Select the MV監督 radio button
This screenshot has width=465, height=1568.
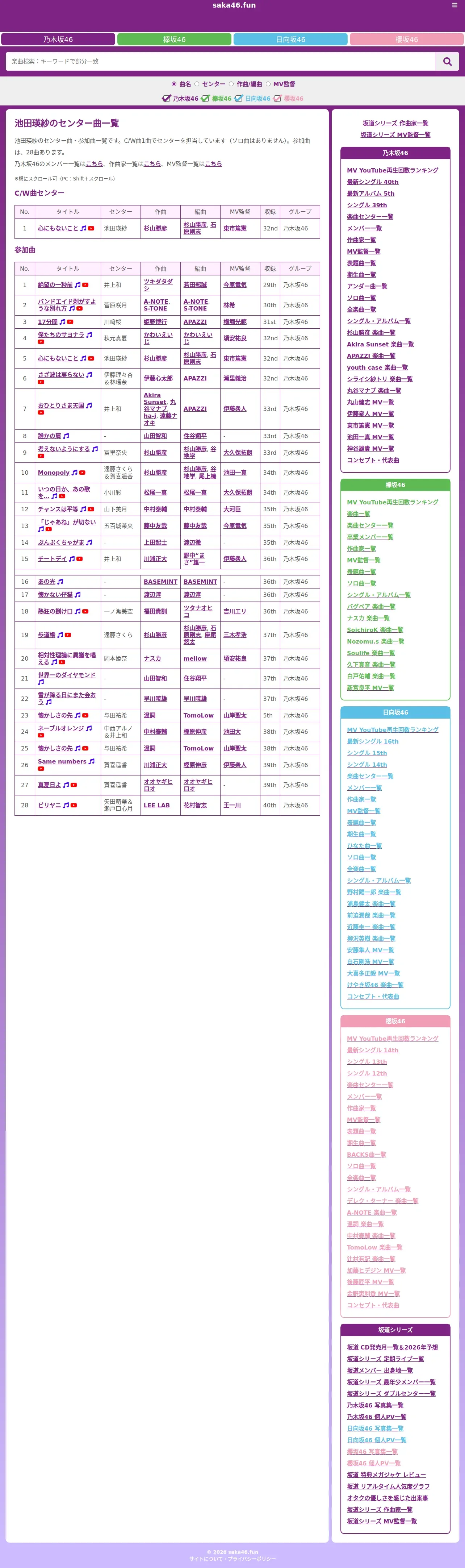tap(268, 84)
